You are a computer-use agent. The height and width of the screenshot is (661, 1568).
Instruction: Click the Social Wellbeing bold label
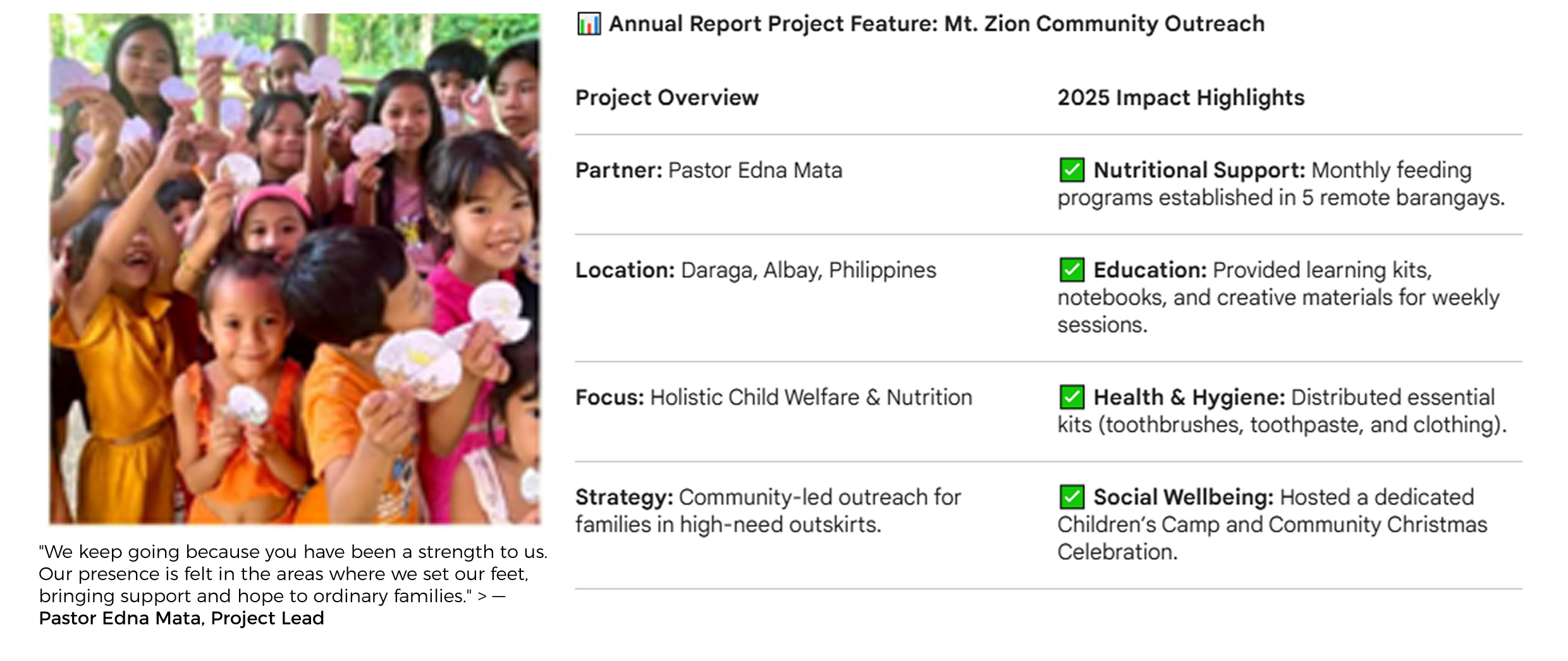coord(1183,497)
